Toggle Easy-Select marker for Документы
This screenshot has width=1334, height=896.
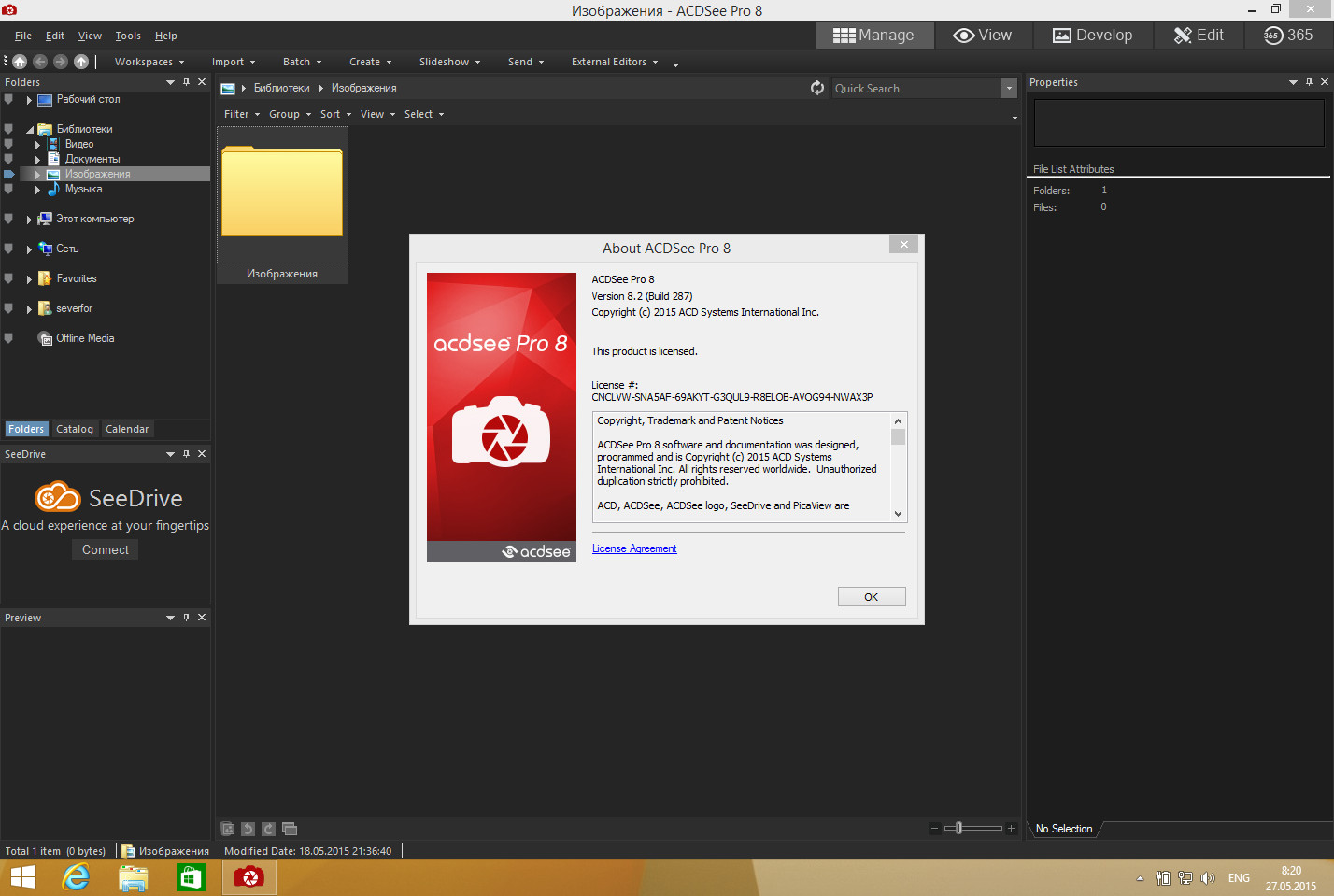(8, 159)
